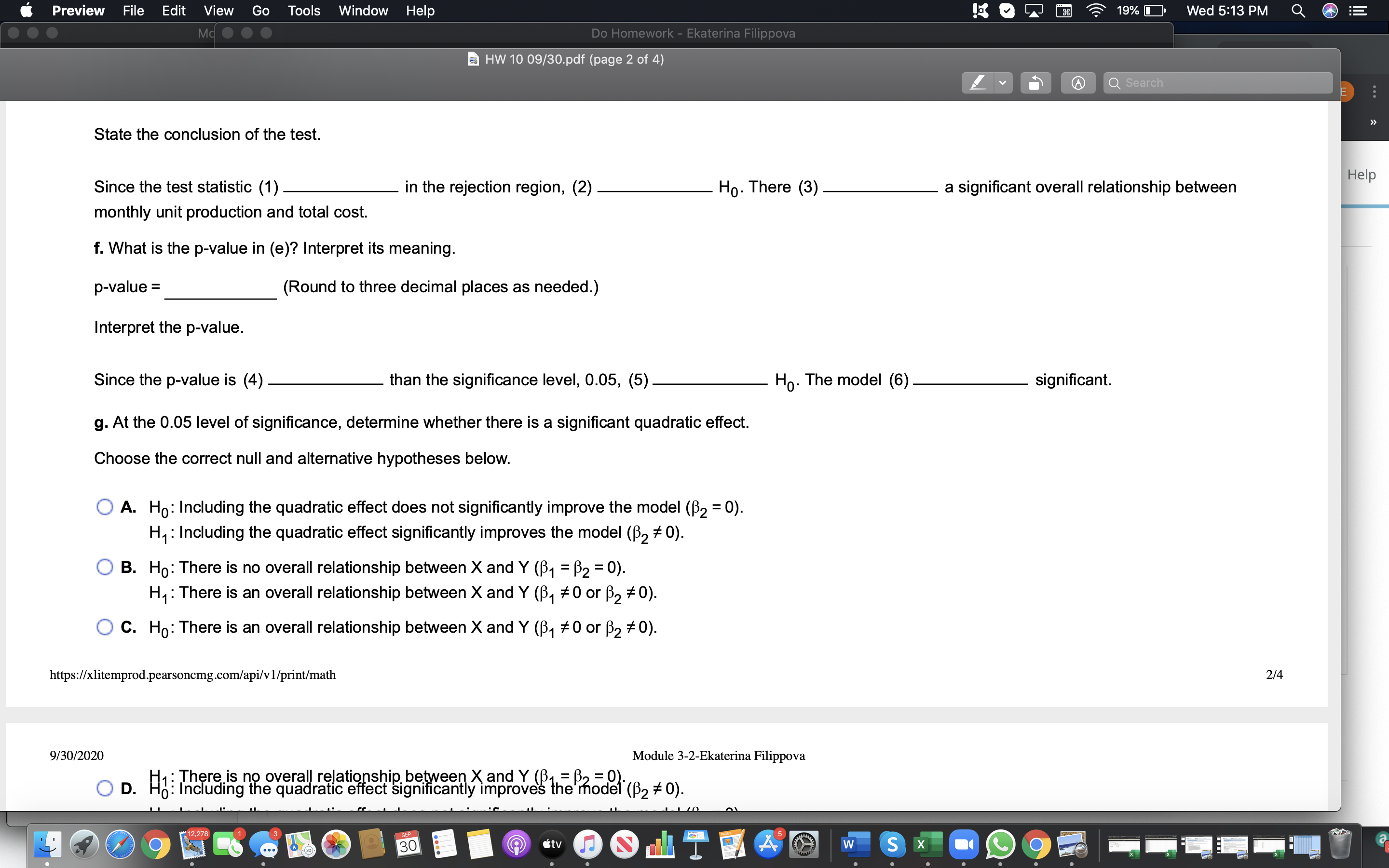Open Microsoft Excel from the Dock
This screenshot has height=868, width=1389.
pos(928,844)
